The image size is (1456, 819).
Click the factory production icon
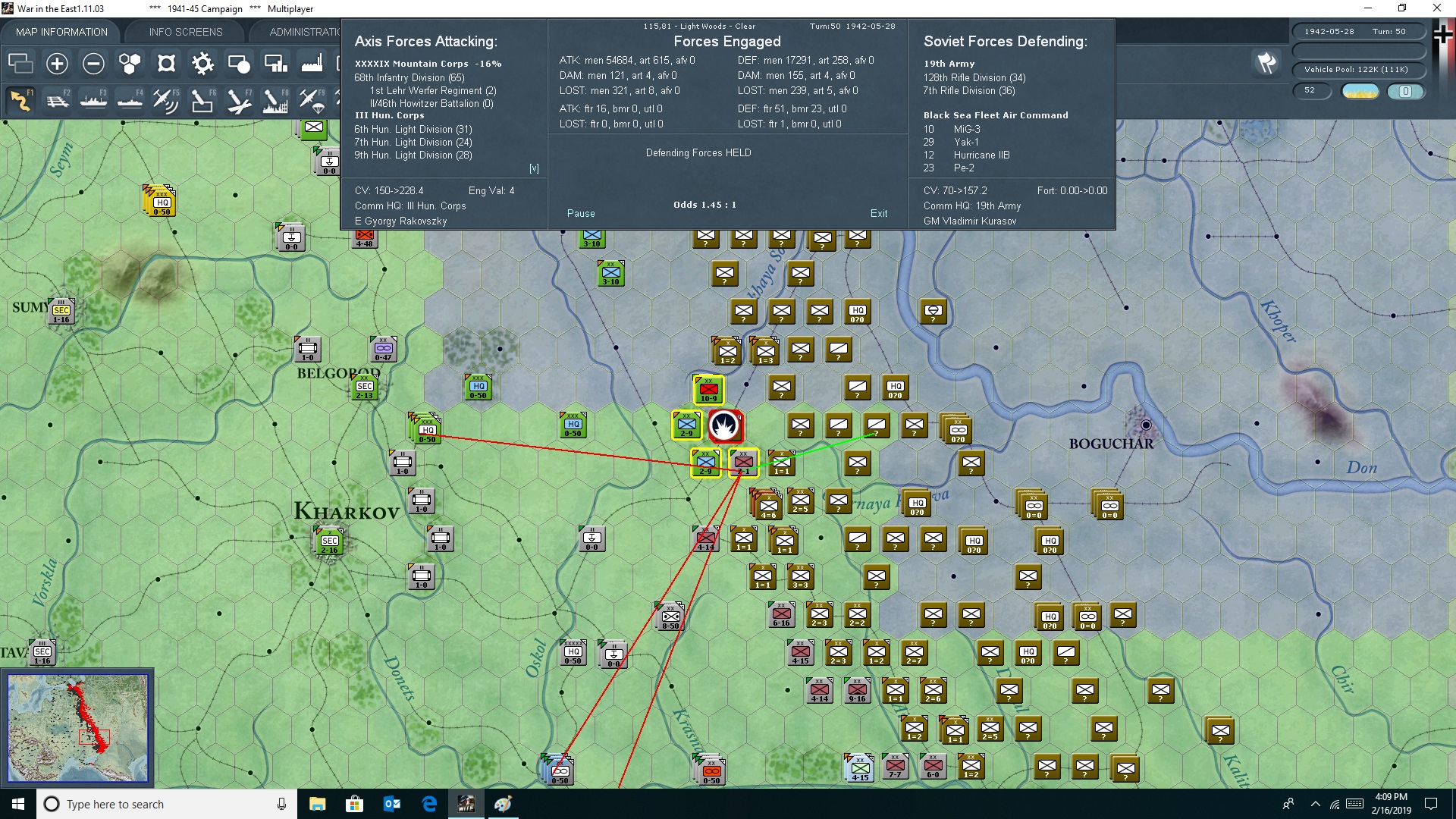[312, 64]
